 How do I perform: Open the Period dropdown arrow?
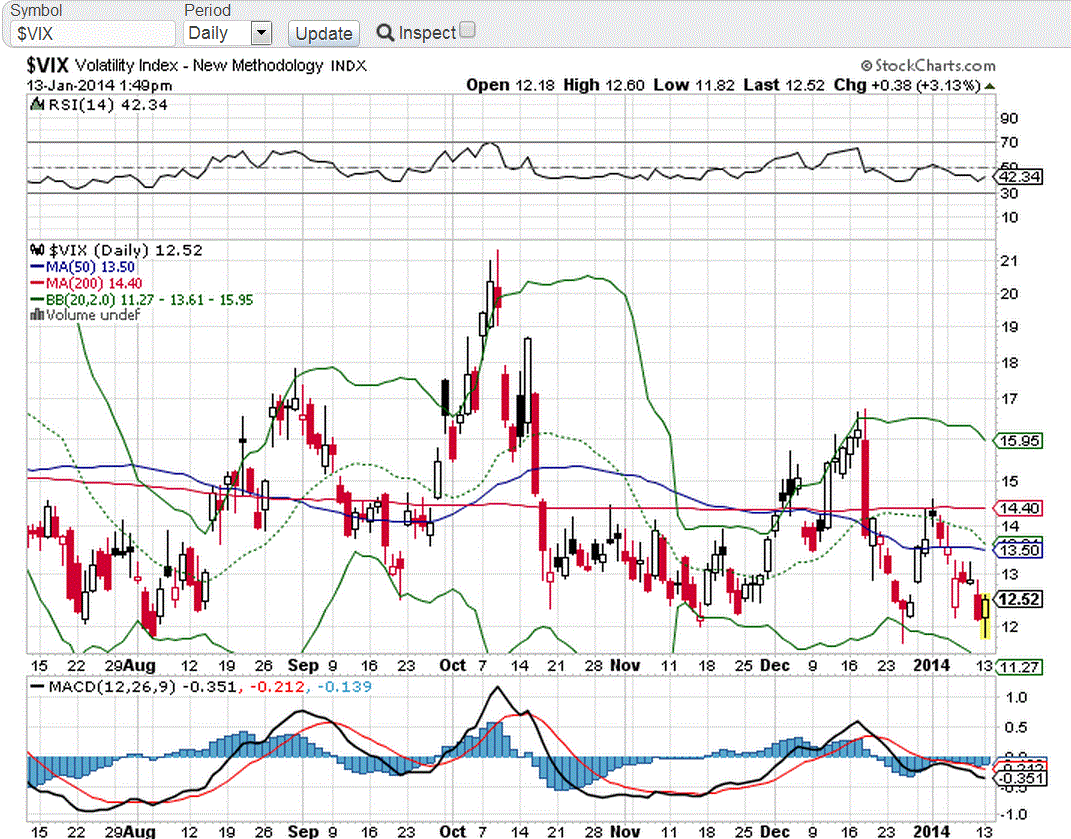[x=261, y=33]
